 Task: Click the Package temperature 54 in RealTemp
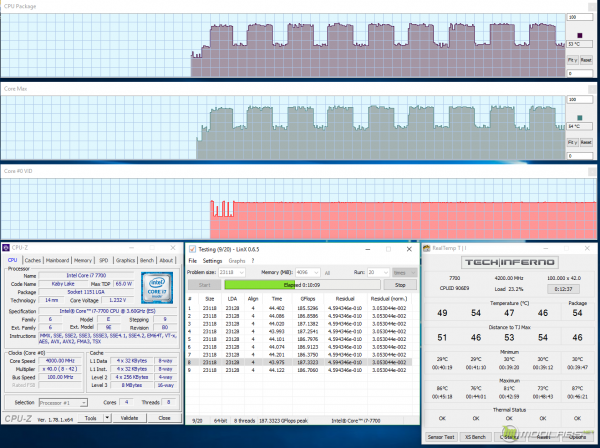pyautogui.click(x=577, y=313)
